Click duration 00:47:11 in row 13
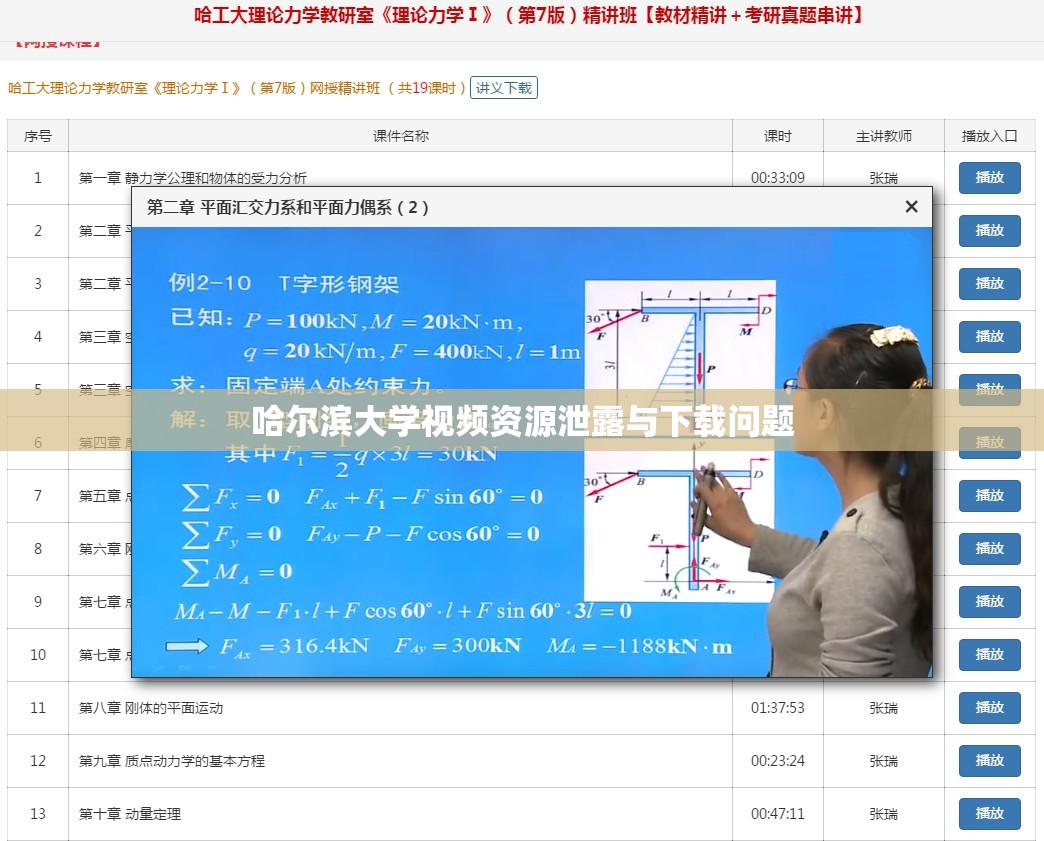The width and height of the screenshot is (1044, 841). [778, 814]
